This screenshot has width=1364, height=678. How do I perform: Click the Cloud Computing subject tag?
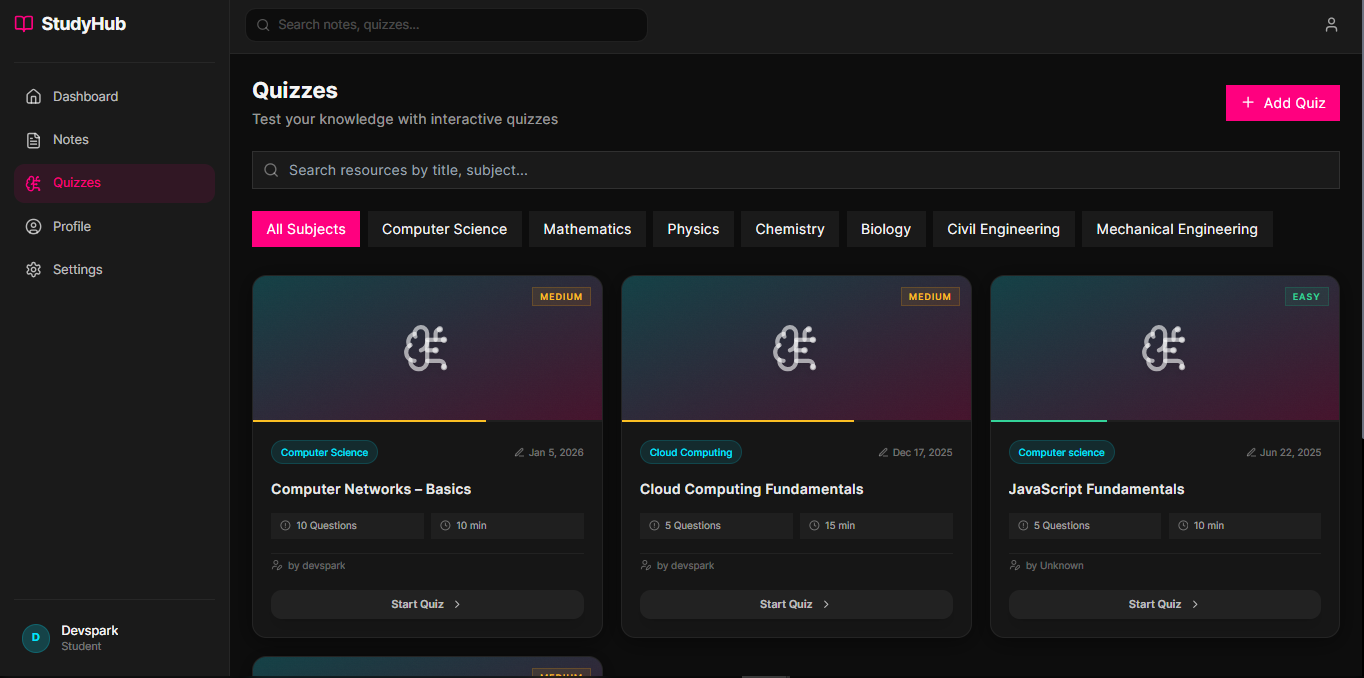(691, 453)
